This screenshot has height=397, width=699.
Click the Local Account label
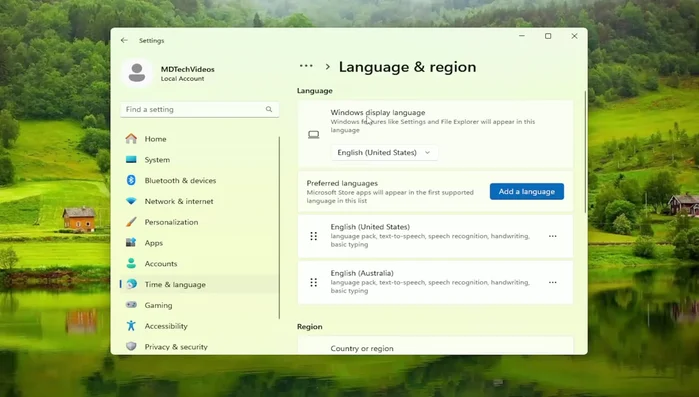[182, 79]
